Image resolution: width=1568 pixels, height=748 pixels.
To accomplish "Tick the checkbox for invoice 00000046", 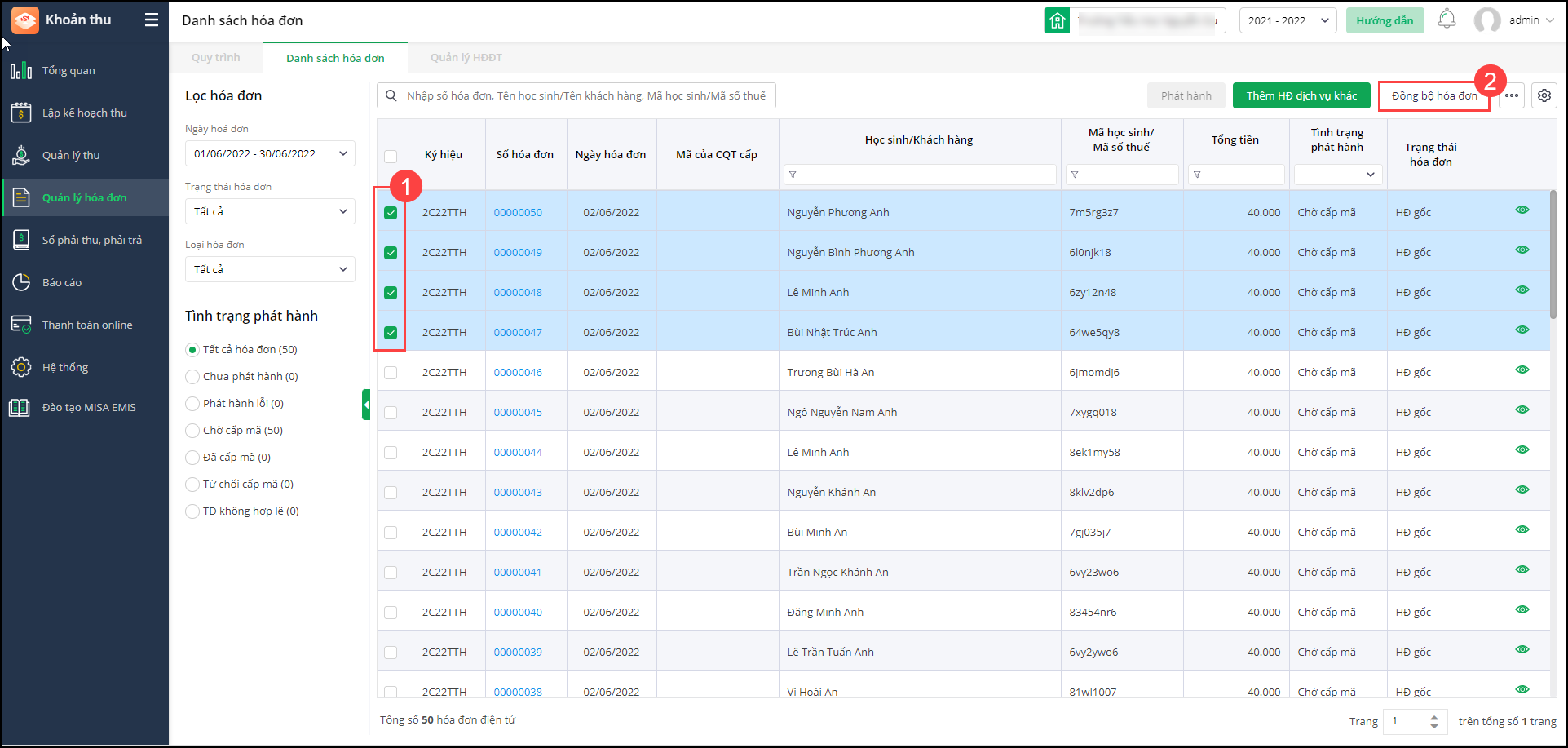I will 391,373.
